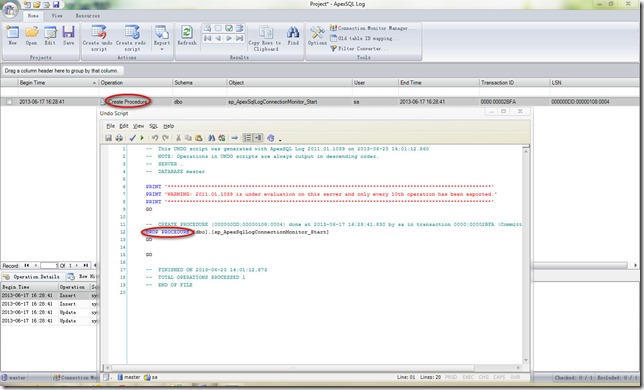The height and width of the screenshot is (390, 644).
Task: Click the quick access save icon
Action: point(56,5)
